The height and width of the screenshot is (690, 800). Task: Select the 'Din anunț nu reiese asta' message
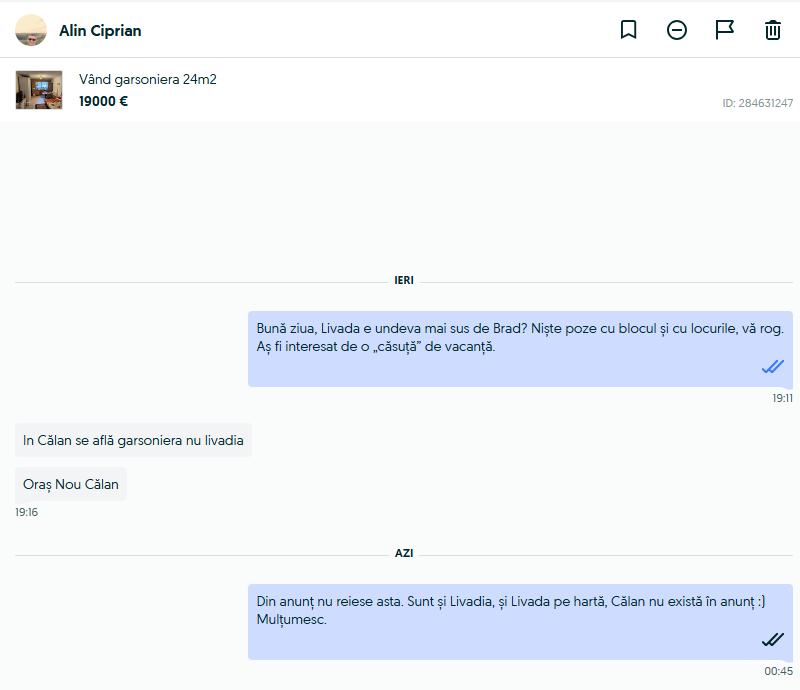(x=520, y=622)
